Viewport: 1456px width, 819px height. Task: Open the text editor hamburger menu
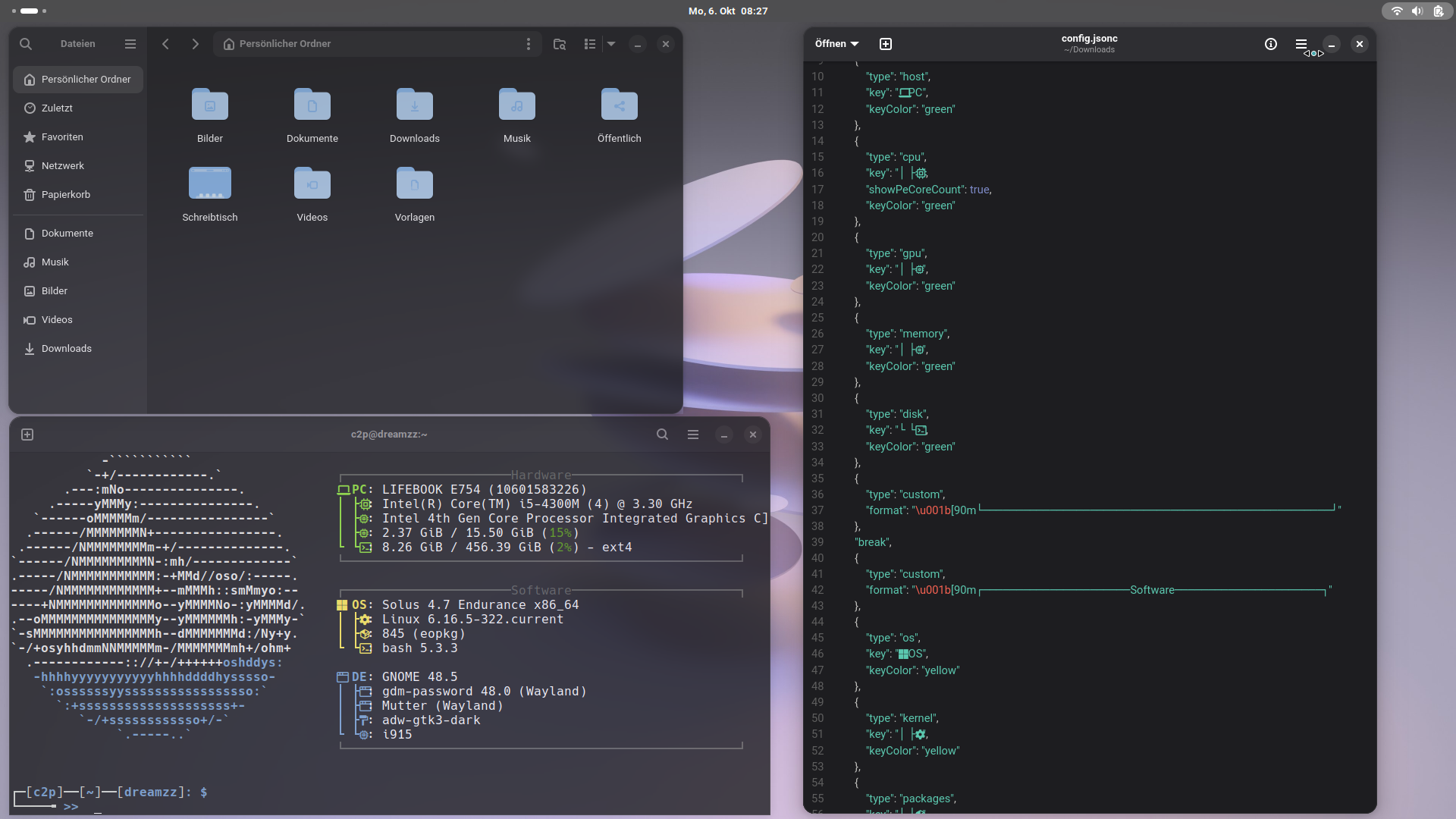pyautogui.click(x=1301, y=44)
